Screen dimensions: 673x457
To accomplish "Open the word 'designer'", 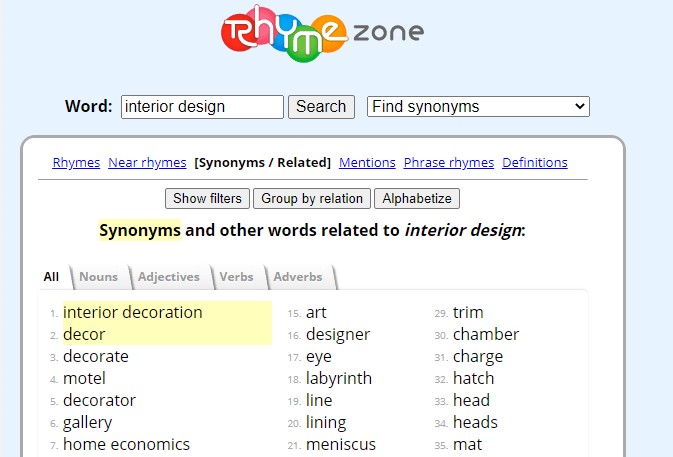I will click(x=338, y=334).
